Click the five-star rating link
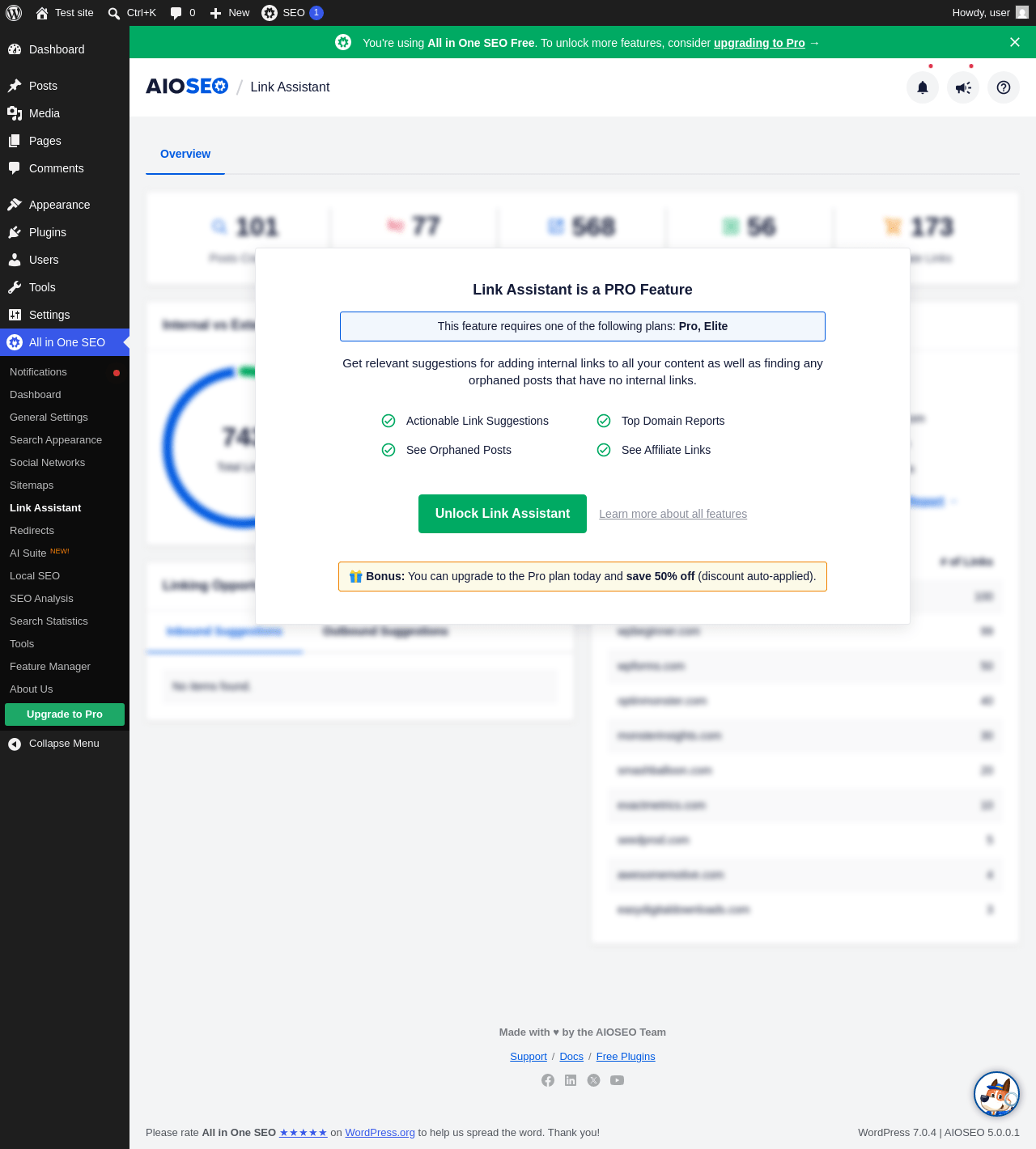Viewport: 1036px width, 1149px height. [304, 1133]
